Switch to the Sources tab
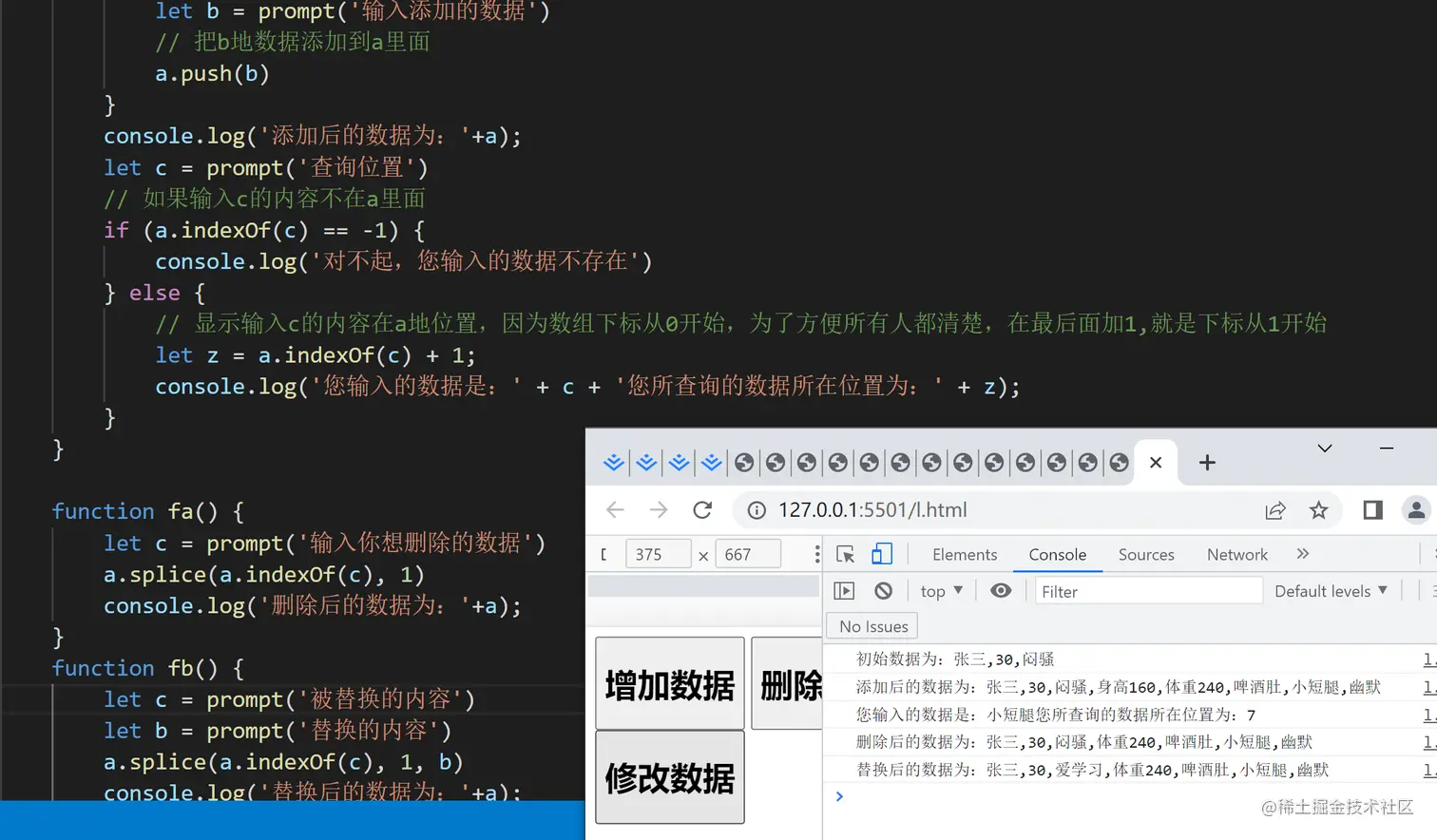1437x840 pixels. 1146,554
